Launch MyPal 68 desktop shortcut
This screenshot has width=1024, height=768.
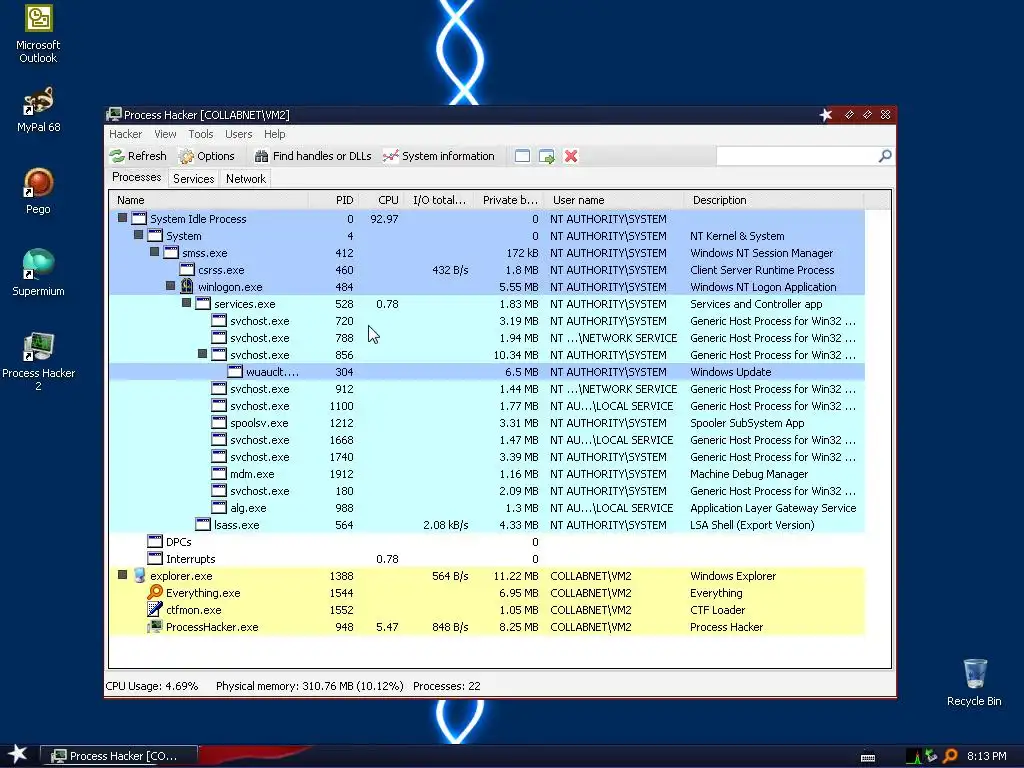coord(38,108)
